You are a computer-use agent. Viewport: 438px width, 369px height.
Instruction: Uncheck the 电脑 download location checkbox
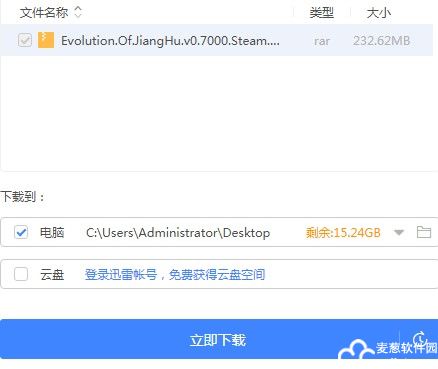click(21, 232)
